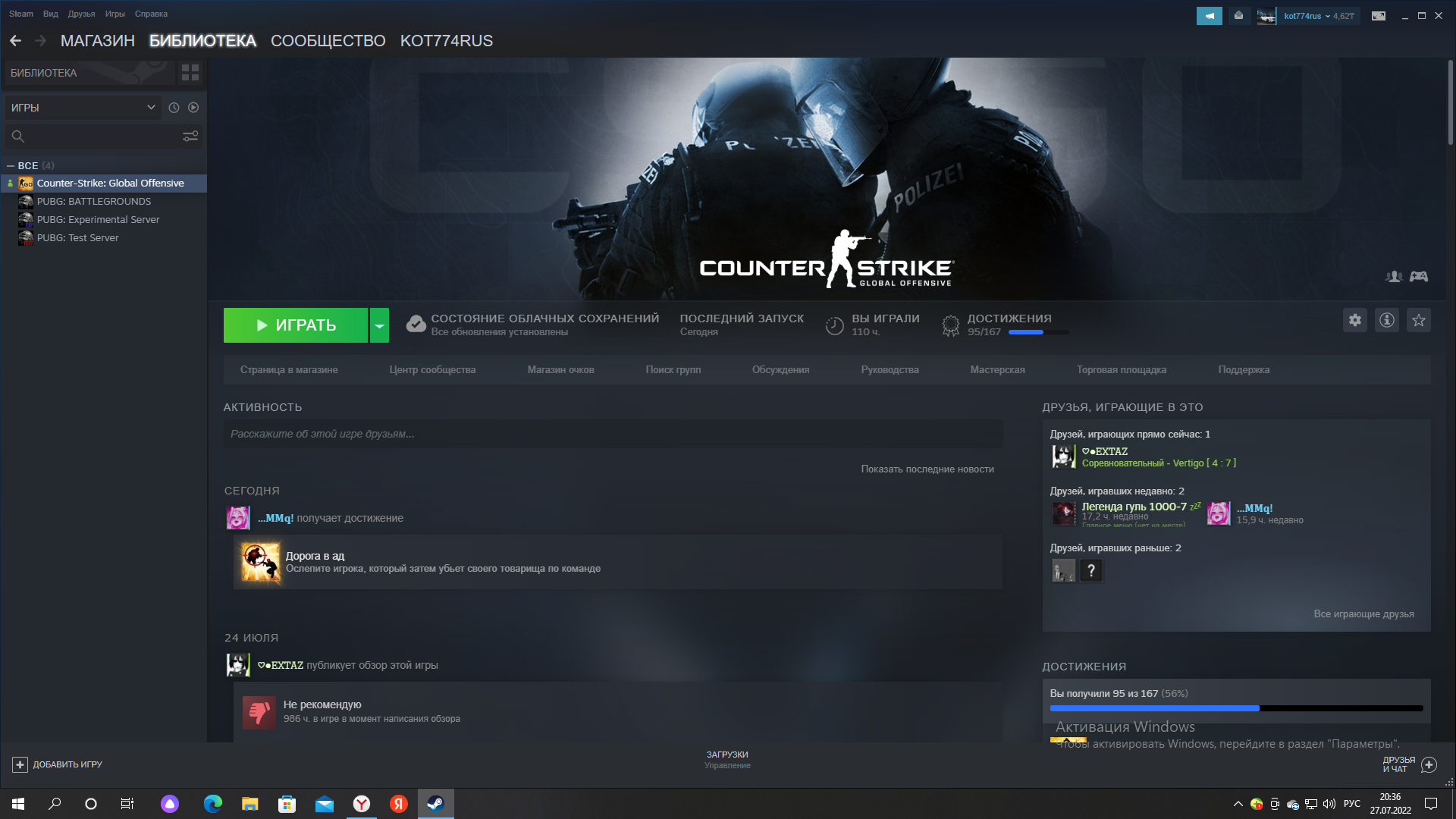Screen dimensions: 1456x819
Task: Open game settings gear icon
Action: pos(1355,320)
